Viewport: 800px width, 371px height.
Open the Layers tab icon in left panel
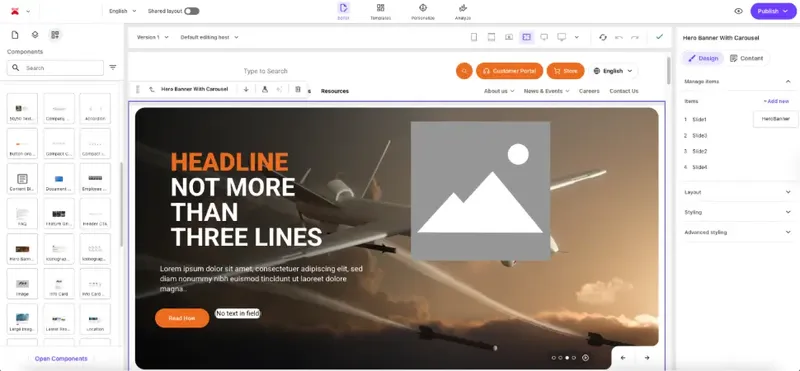(x=35, y=35)
